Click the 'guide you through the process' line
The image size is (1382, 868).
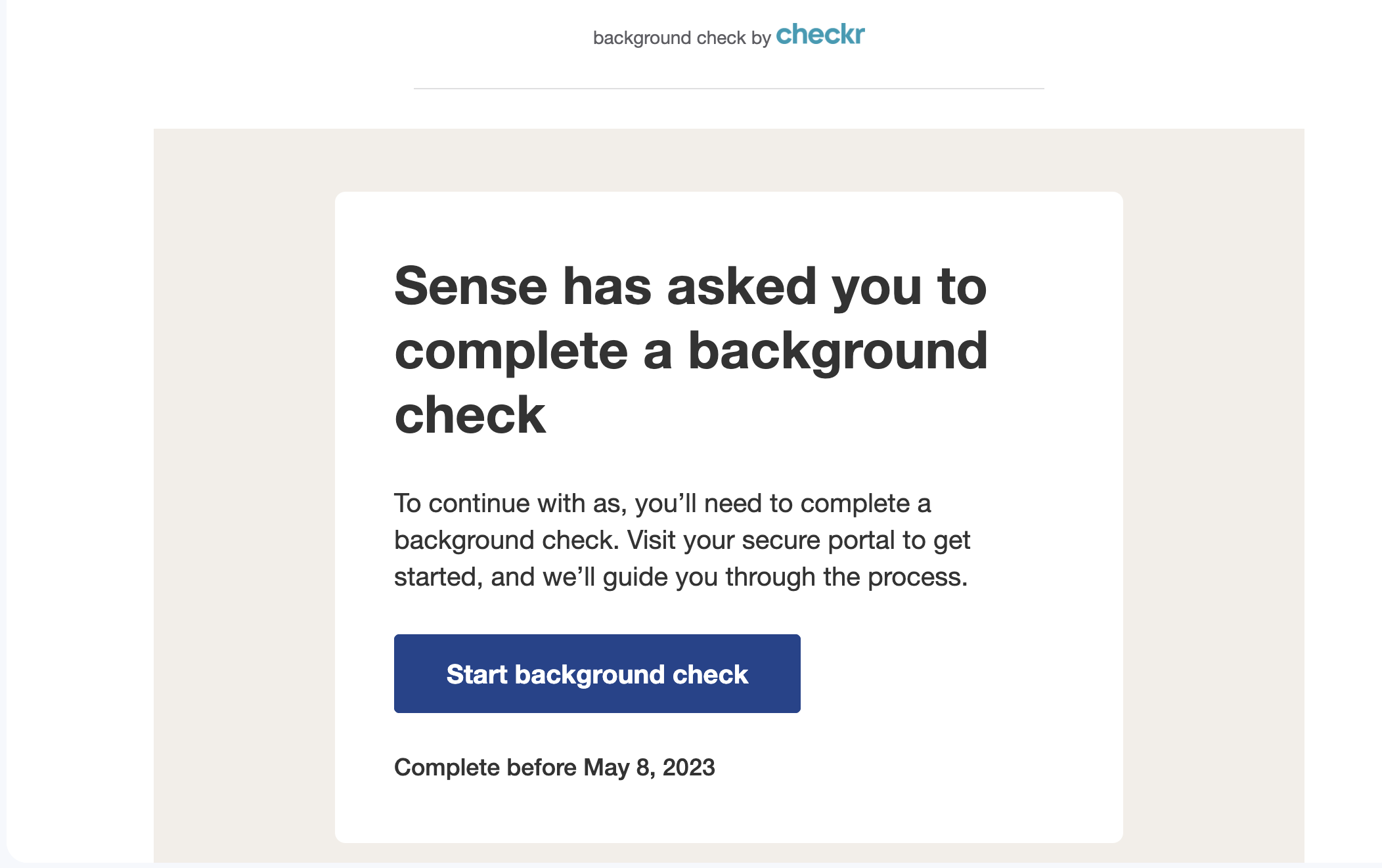(x=680, y=577)
